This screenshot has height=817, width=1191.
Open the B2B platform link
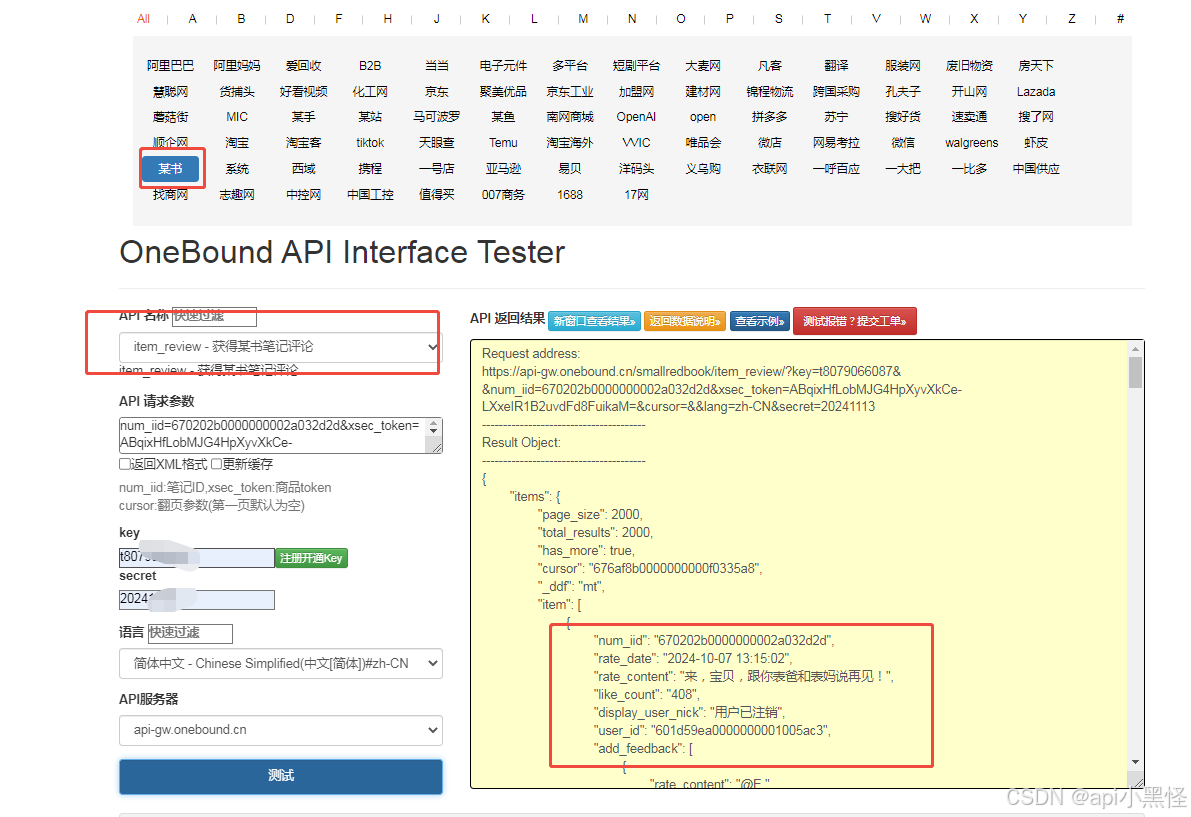point(370,66)
